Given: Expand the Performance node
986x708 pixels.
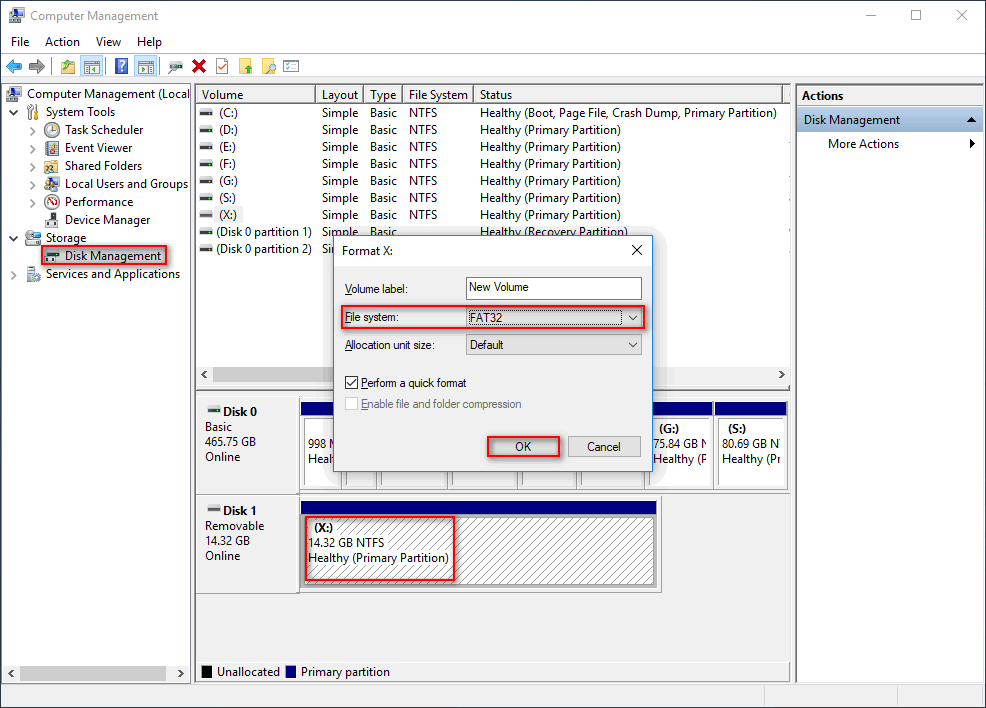Looking at the screenshot, I should click(x=33, y=203).
